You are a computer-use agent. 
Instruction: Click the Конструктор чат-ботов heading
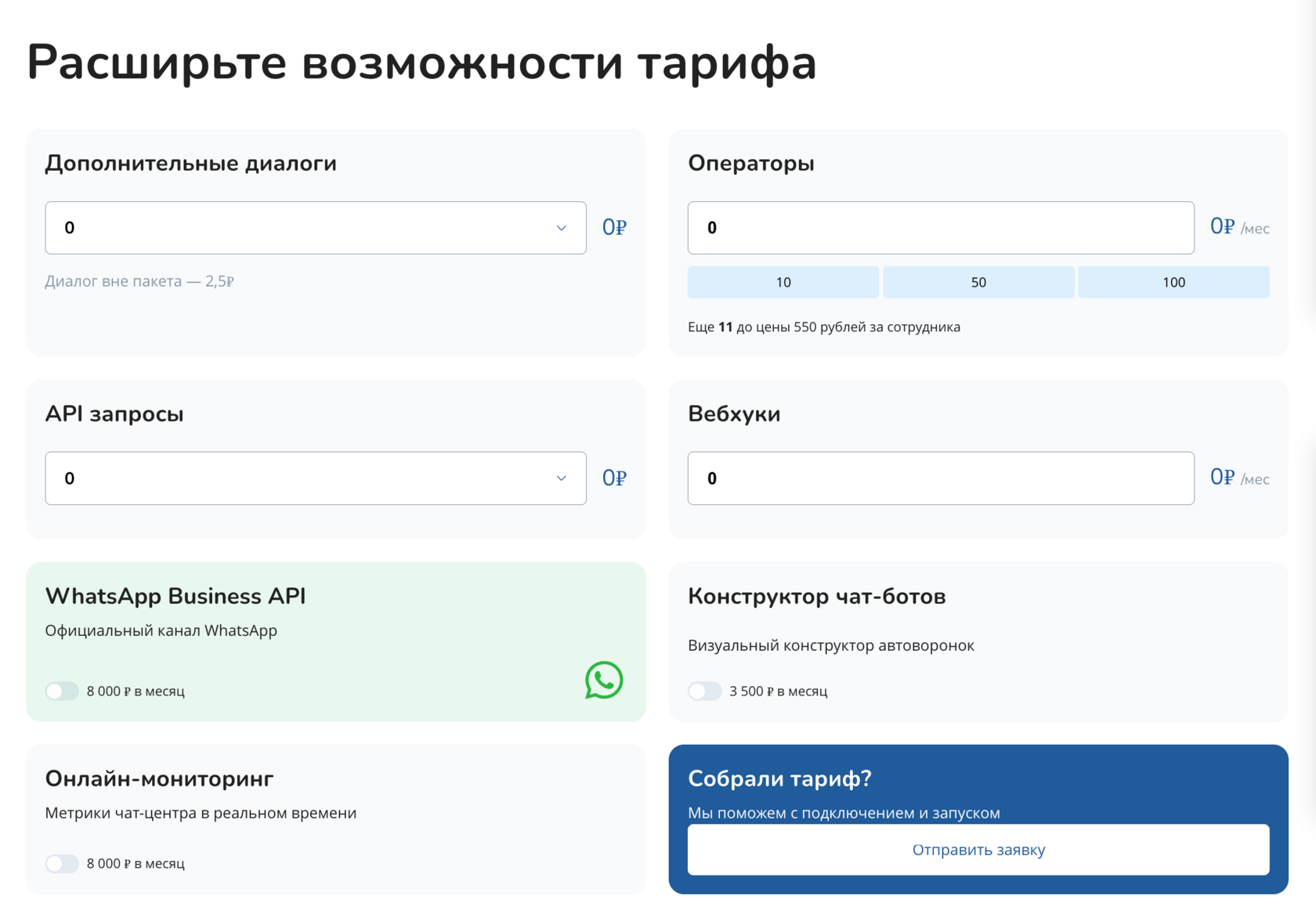pyautogui.click(x=817, y=596)
